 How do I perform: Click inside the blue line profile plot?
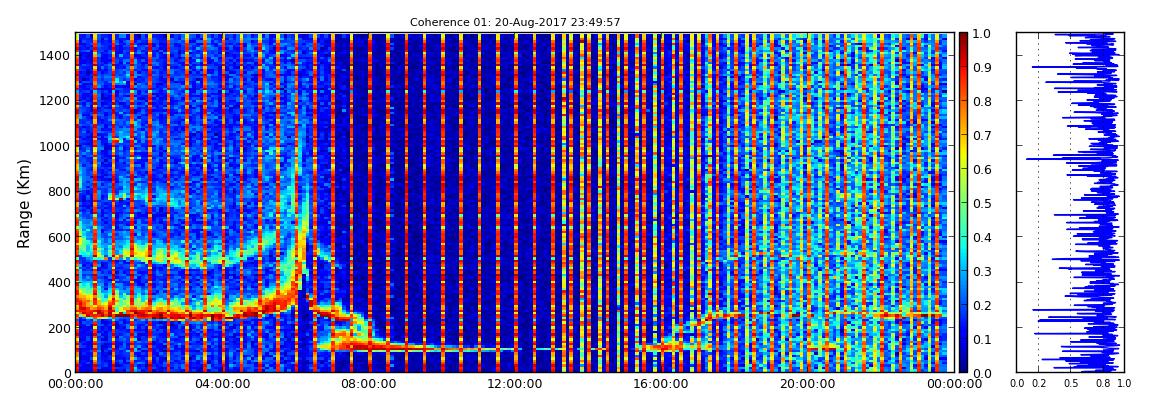pyautogui.click(x=1071, y=202)
